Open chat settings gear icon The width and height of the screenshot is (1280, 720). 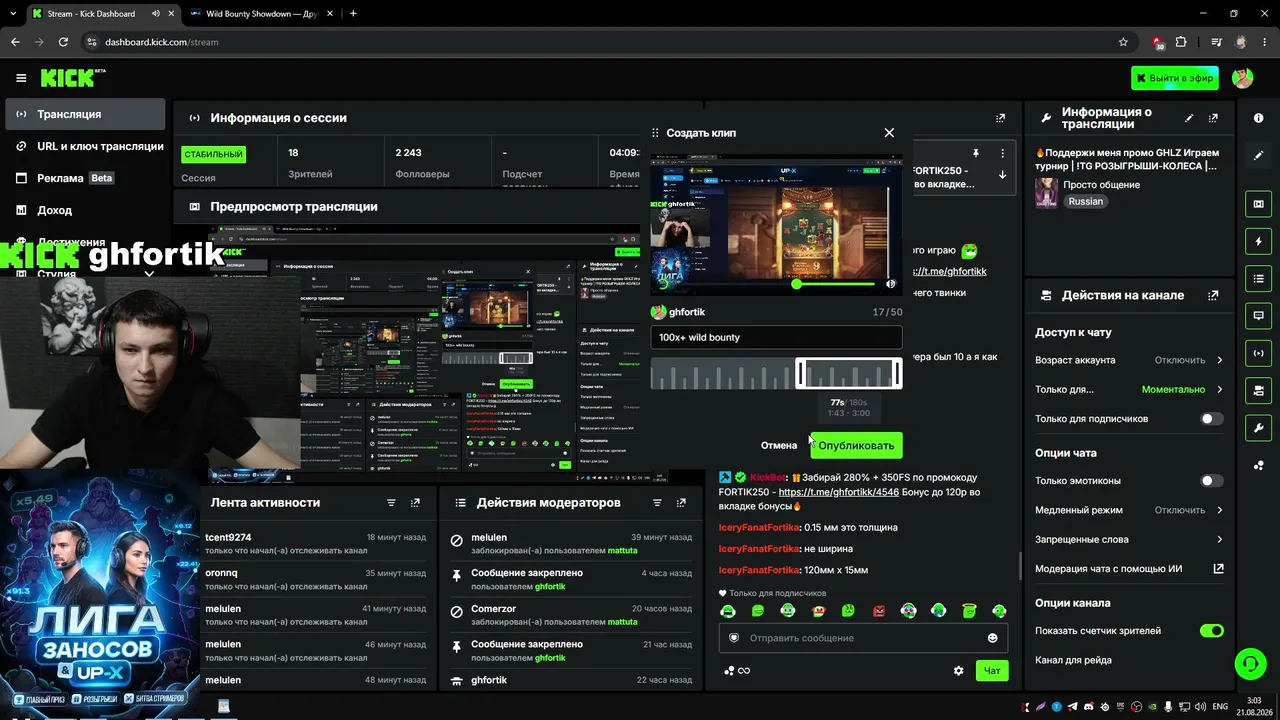point(958,671)
